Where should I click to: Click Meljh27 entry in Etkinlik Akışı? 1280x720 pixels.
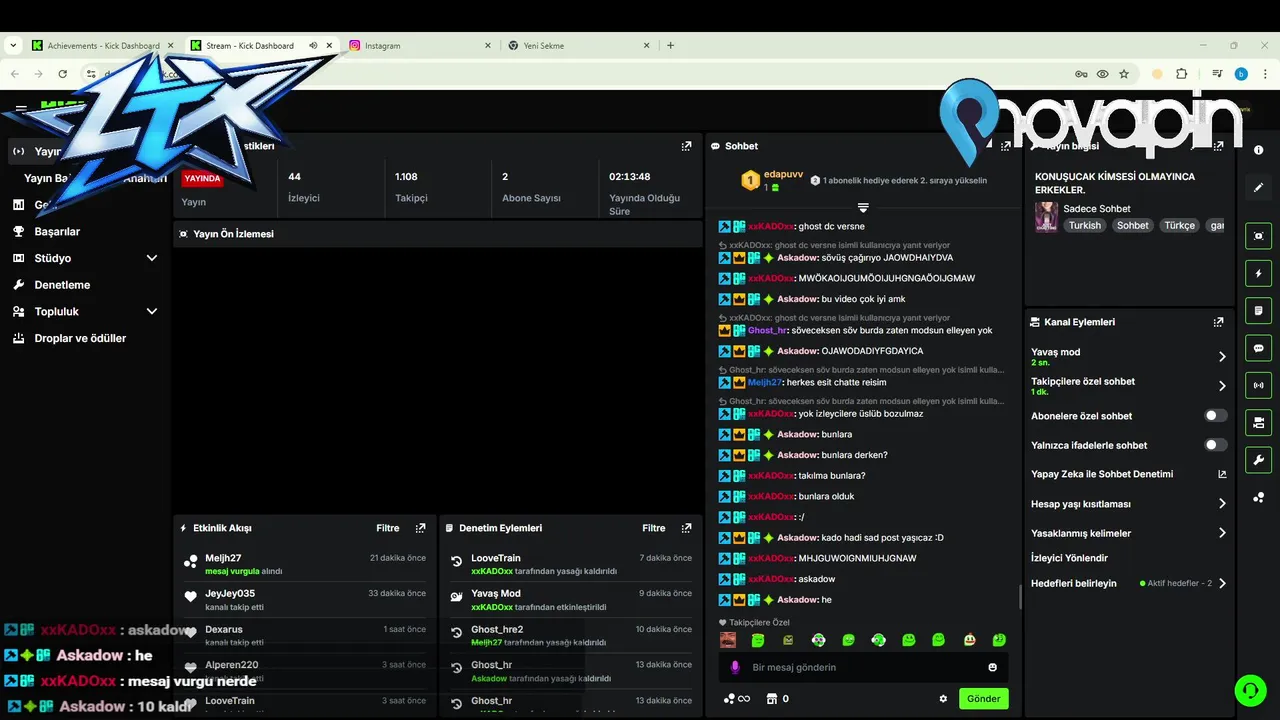pos(305,564)
